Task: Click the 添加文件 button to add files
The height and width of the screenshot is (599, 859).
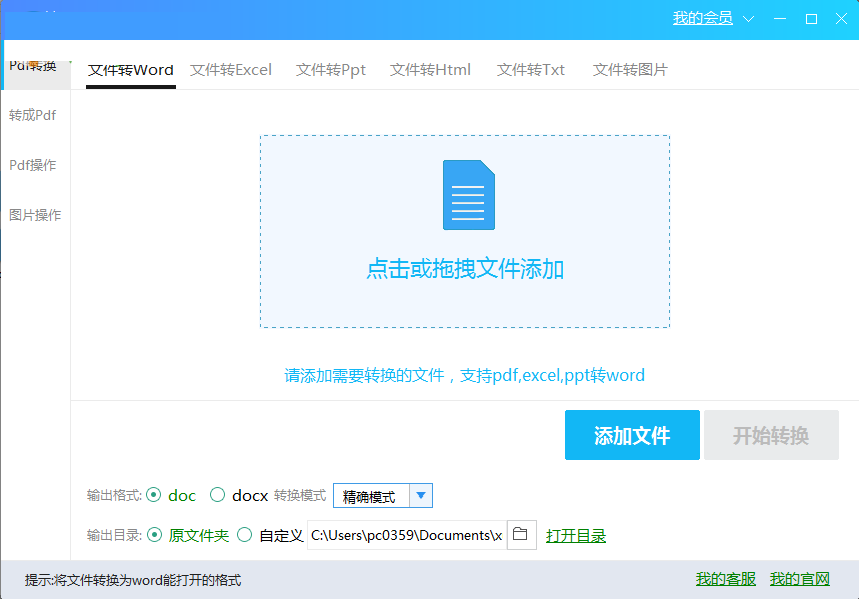Action: [x=632, y=434]
